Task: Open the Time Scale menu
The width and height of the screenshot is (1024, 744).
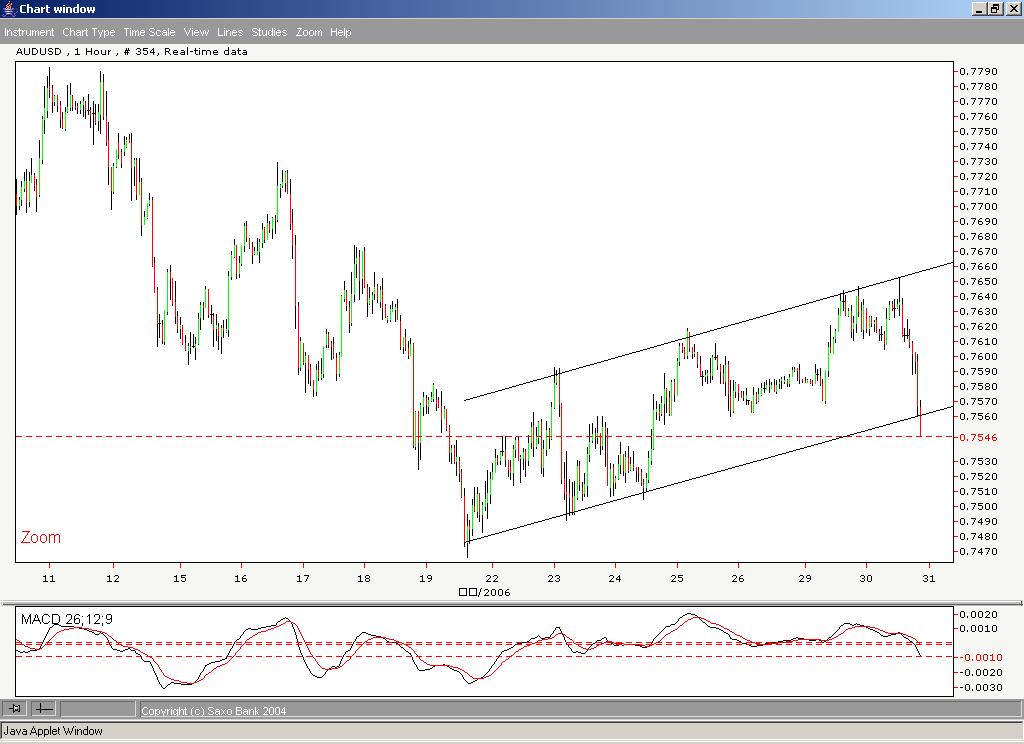Action: (x=148, y=32)
